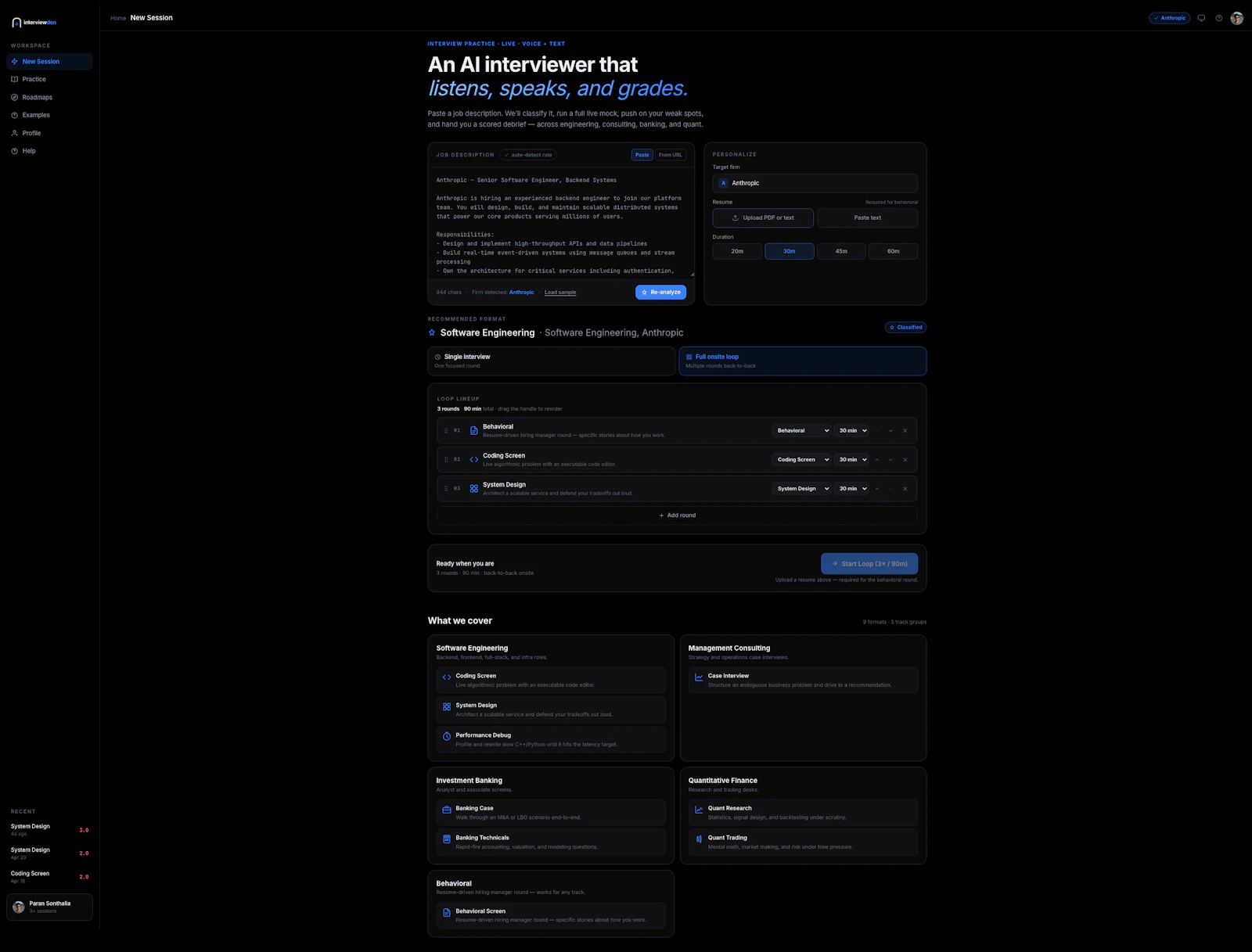Open recent System Design session from 4d ago
This screenshot has width=1252, height=952.
tap(49, 830)
